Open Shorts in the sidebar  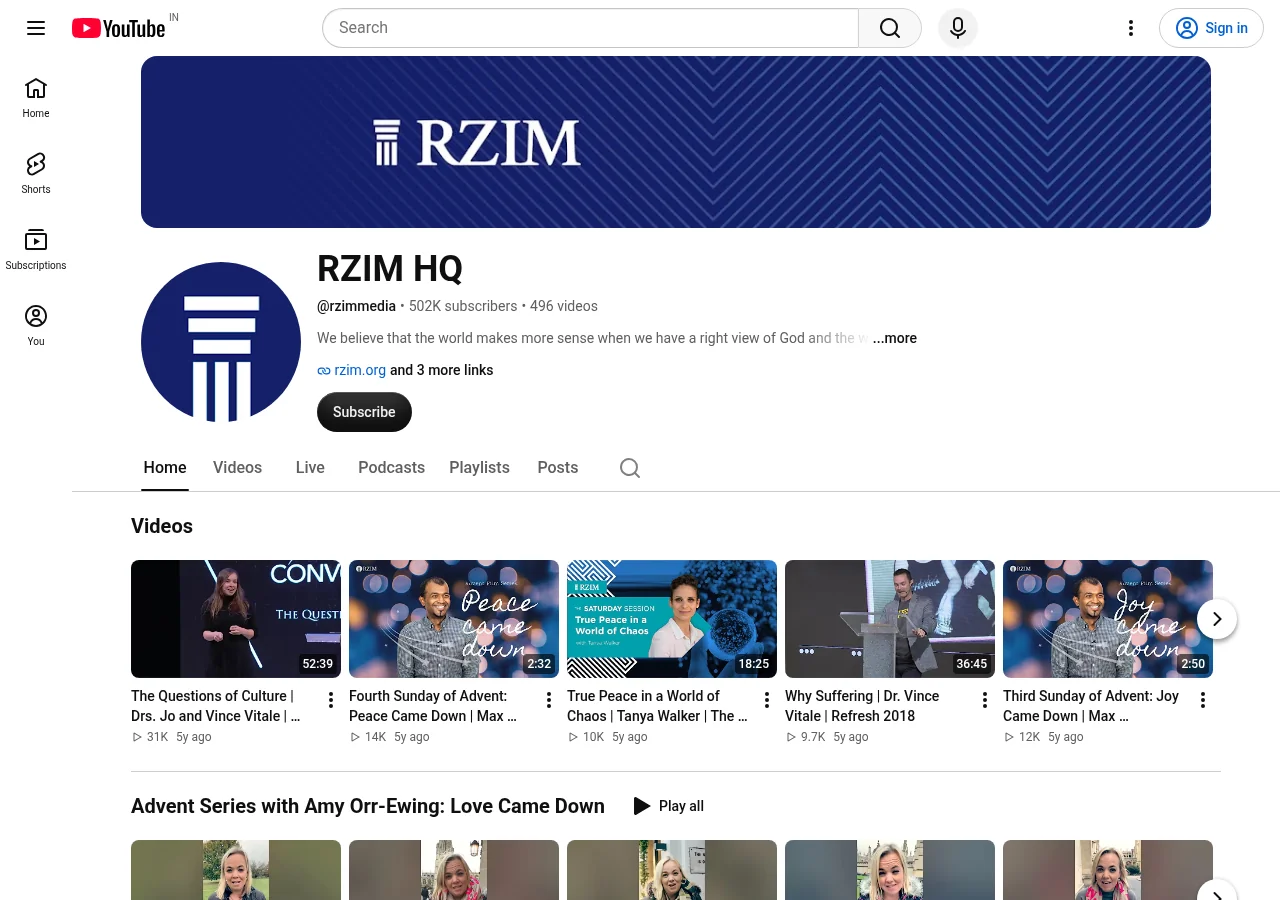pyautogui.click(x=36, y=174)
